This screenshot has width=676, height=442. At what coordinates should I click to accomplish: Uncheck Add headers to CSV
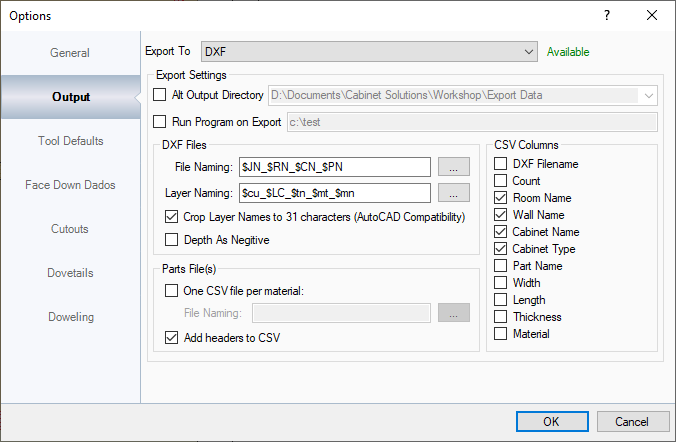tap(172, 338)
